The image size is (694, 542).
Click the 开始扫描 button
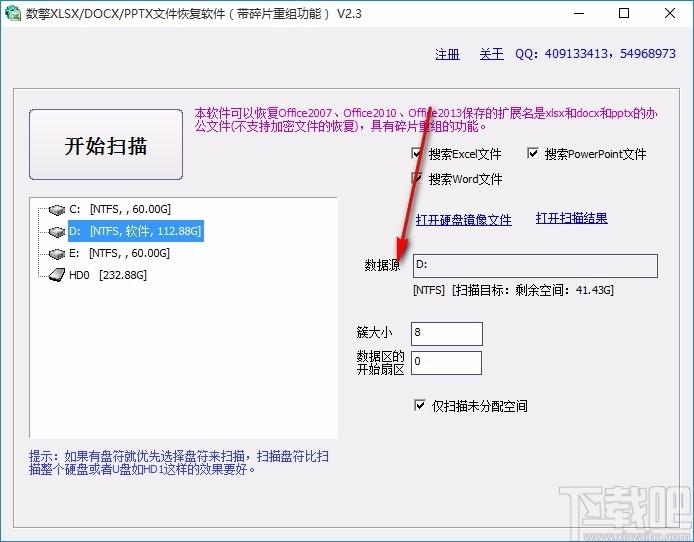point(106,145)
